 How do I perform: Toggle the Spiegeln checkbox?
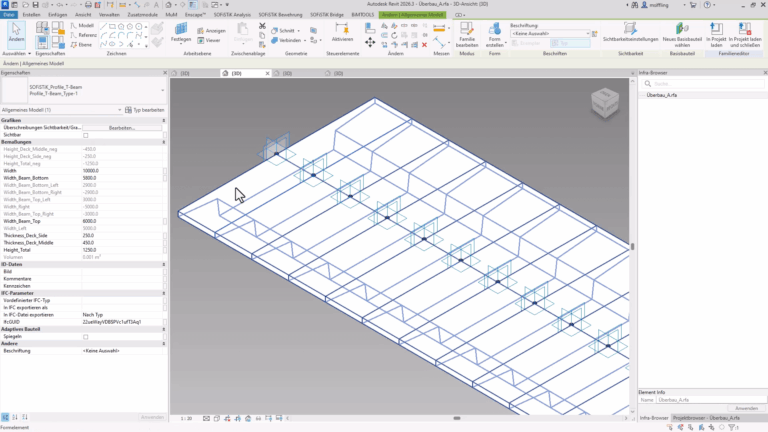(x=86, y=337)
